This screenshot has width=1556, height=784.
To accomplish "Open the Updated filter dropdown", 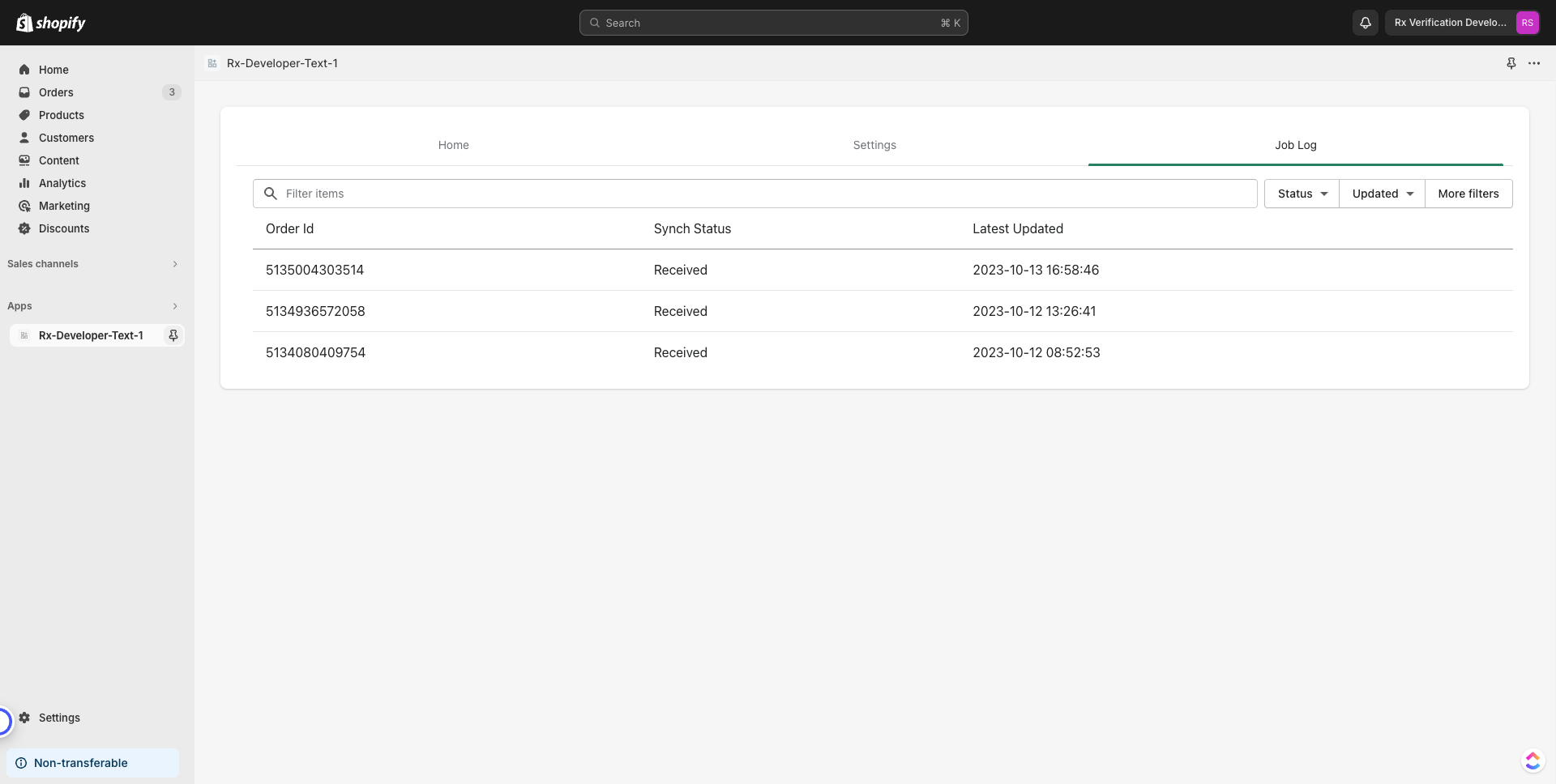I will pyautogui.click(x=1383, y=194).
